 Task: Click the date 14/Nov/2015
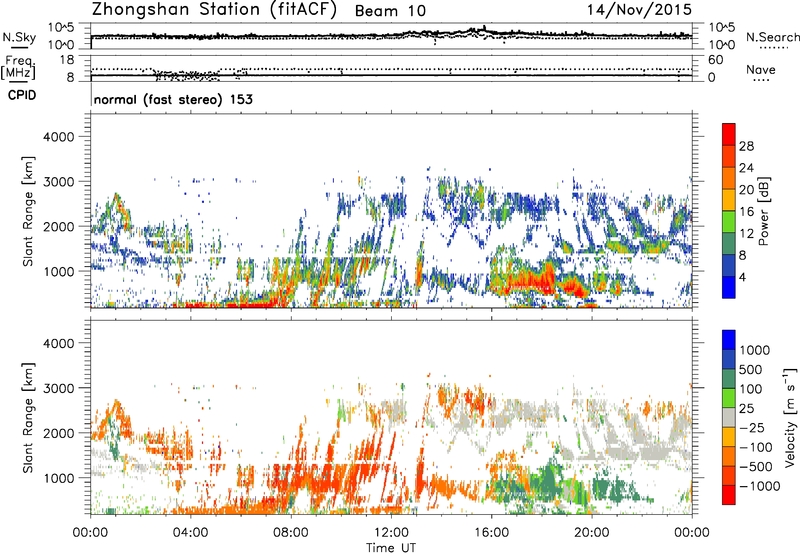click(639, 10)
